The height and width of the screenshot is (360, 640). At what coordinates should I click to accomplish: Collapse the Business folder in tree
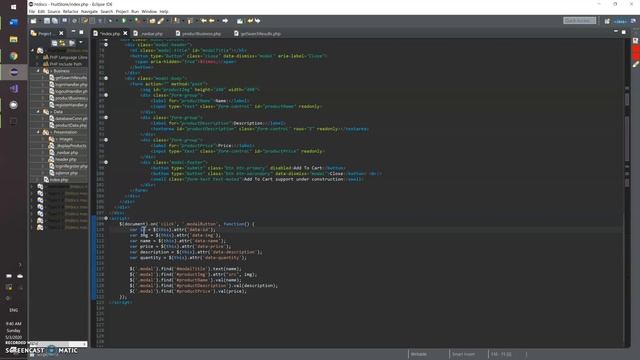point(38,71)
